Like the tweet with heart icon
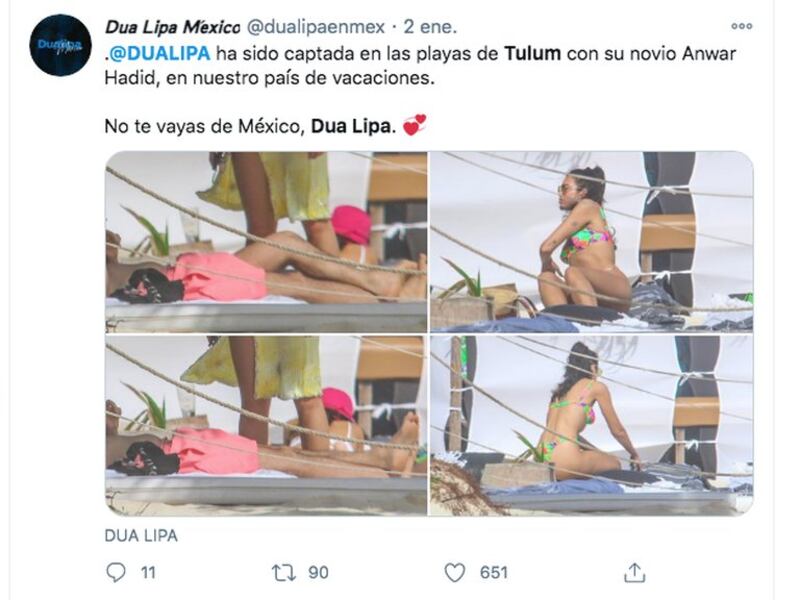 tap(455, 572)
